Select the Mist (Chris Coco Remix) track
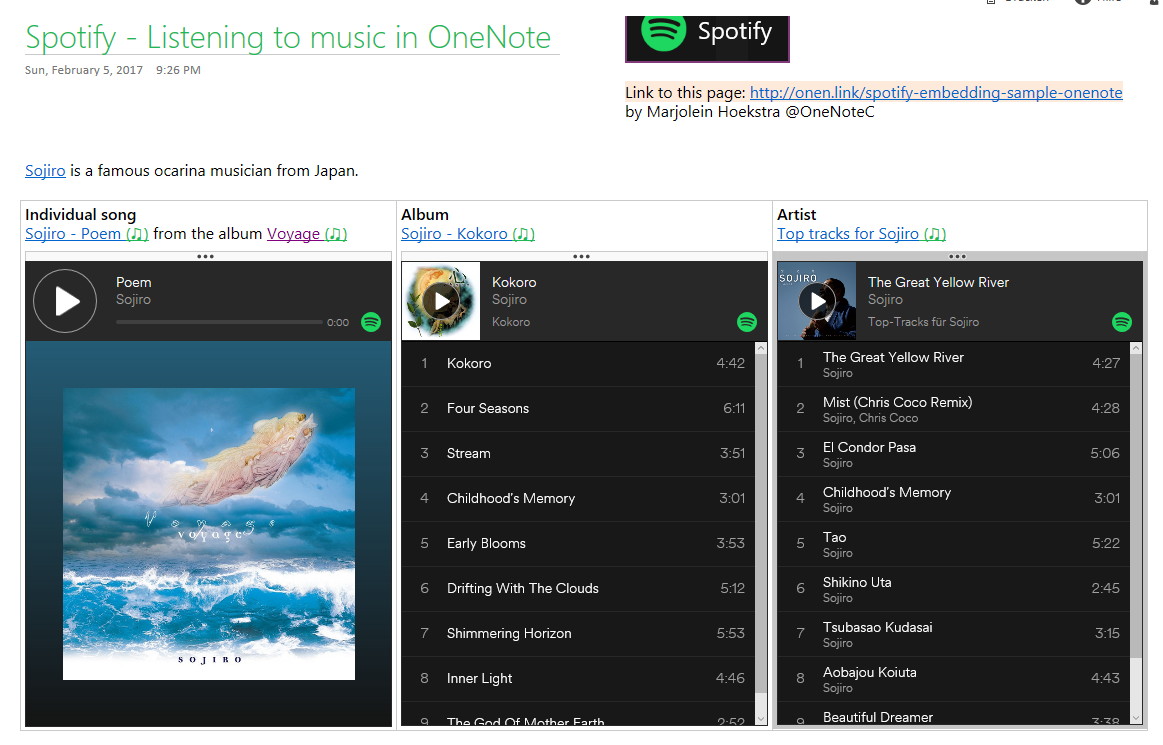This screenshot has height=745, width=1163. [x=954, y=409]
